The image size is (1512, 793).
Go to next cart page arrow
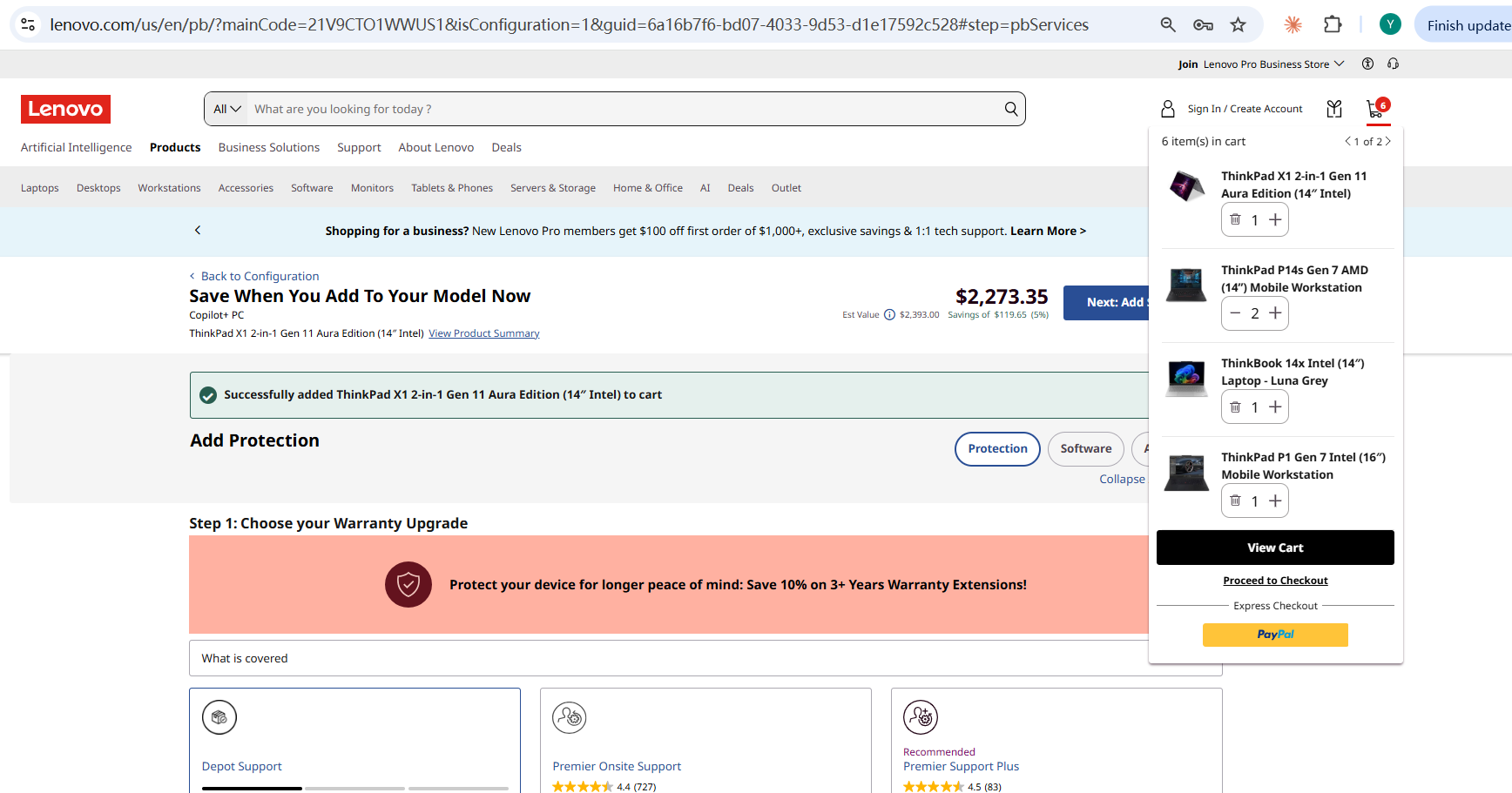pyautogui.click(x=1388, y=141)
